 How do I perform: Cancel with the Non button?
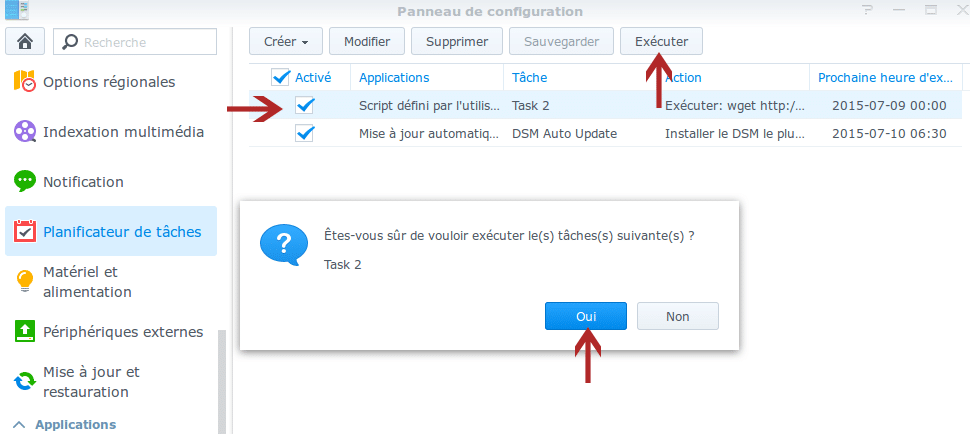(677, 316)
